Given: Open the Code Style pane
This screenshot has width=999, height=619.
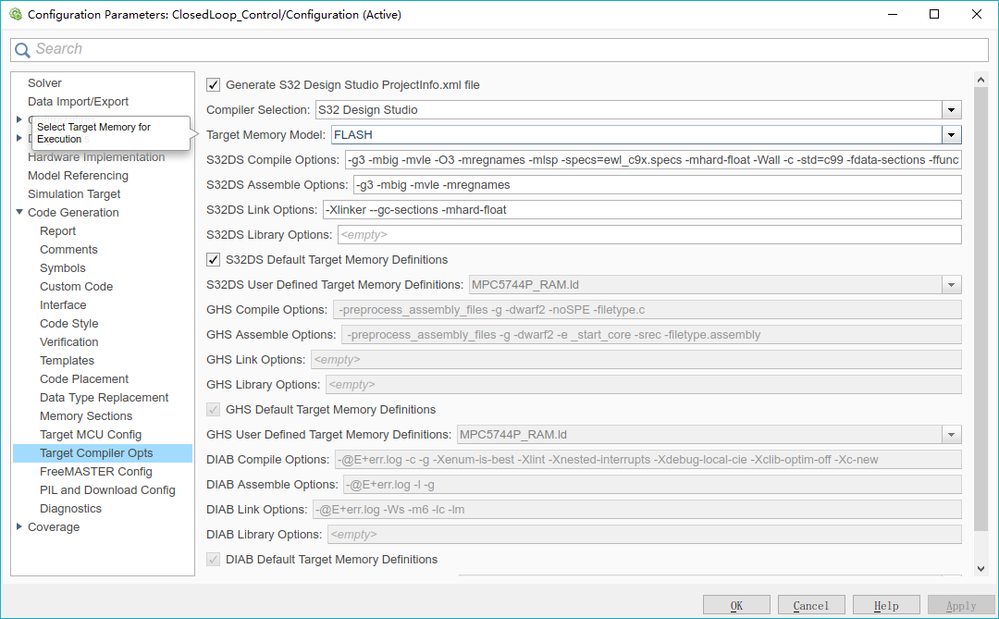Looking at the screenshot, I should click(69, 323).
